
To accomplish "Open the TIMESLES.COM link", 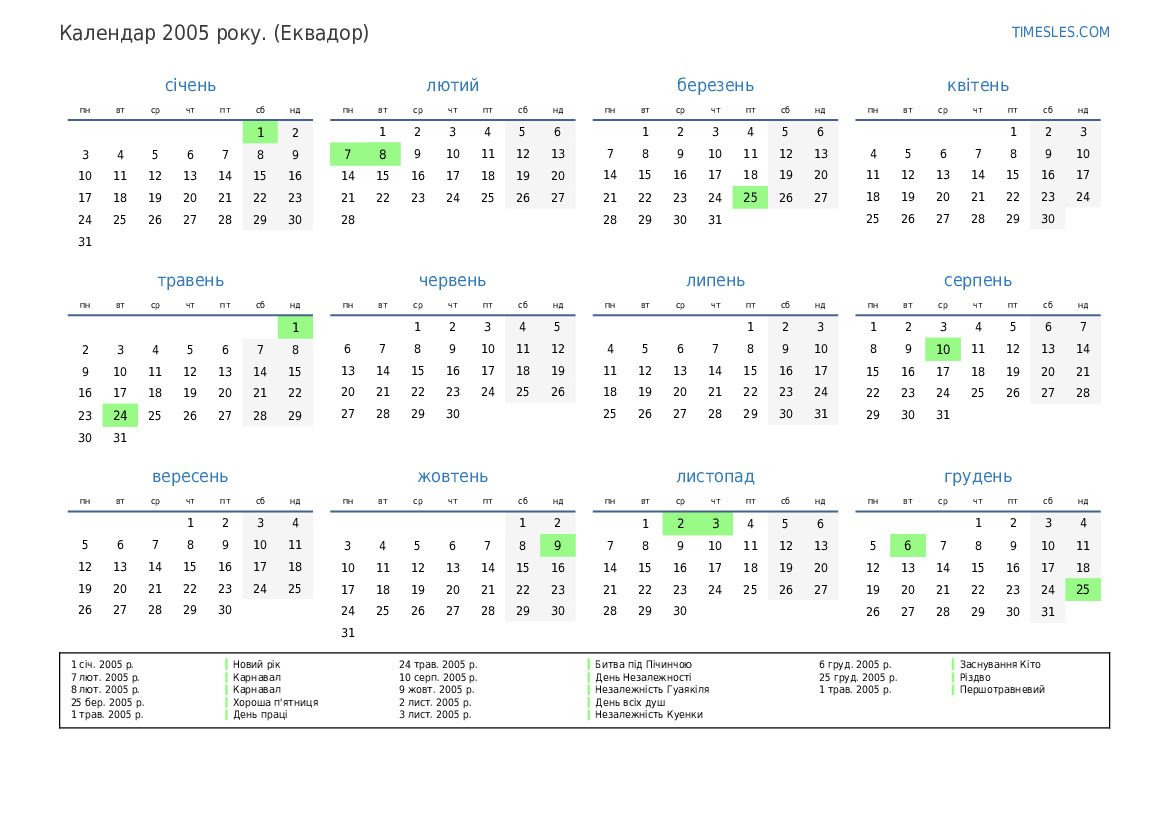I will pyautogui.click(x=1060, y=32).
